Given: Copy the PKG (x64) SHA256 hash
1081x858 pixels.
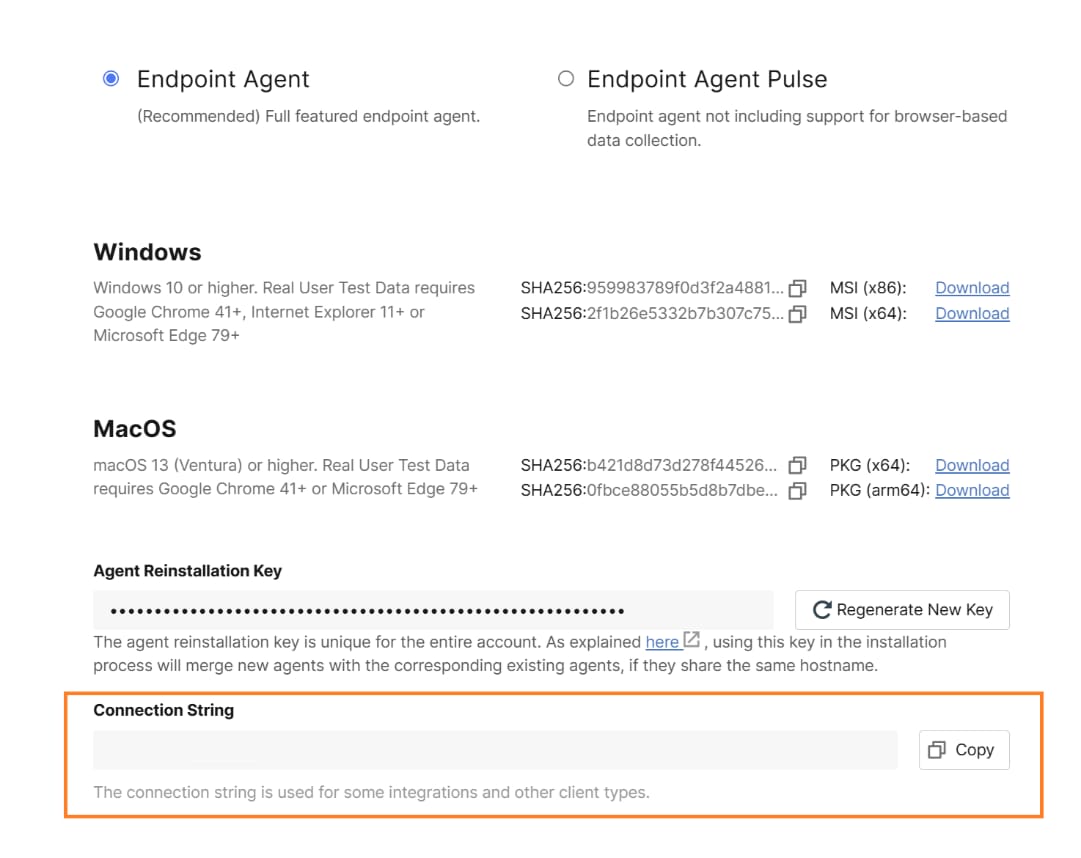Looking at the screenshot, I should pos(797,465).
